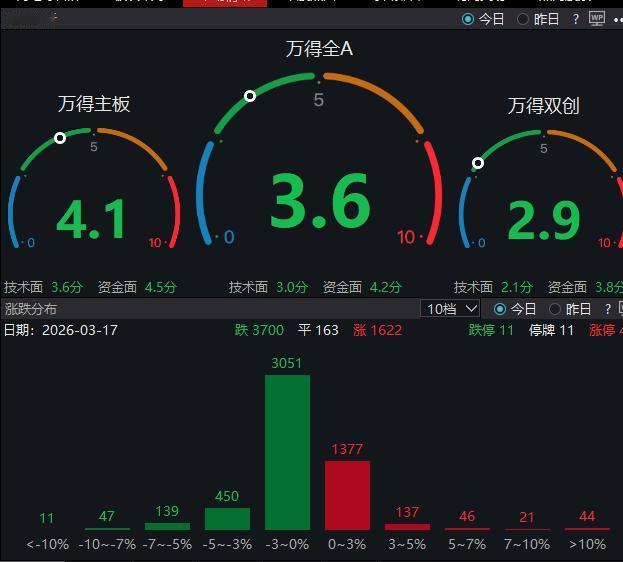Screen dimensions: 623x562
Task: Click the white marker on 万得主板 gauge
Action: (60, 138)
